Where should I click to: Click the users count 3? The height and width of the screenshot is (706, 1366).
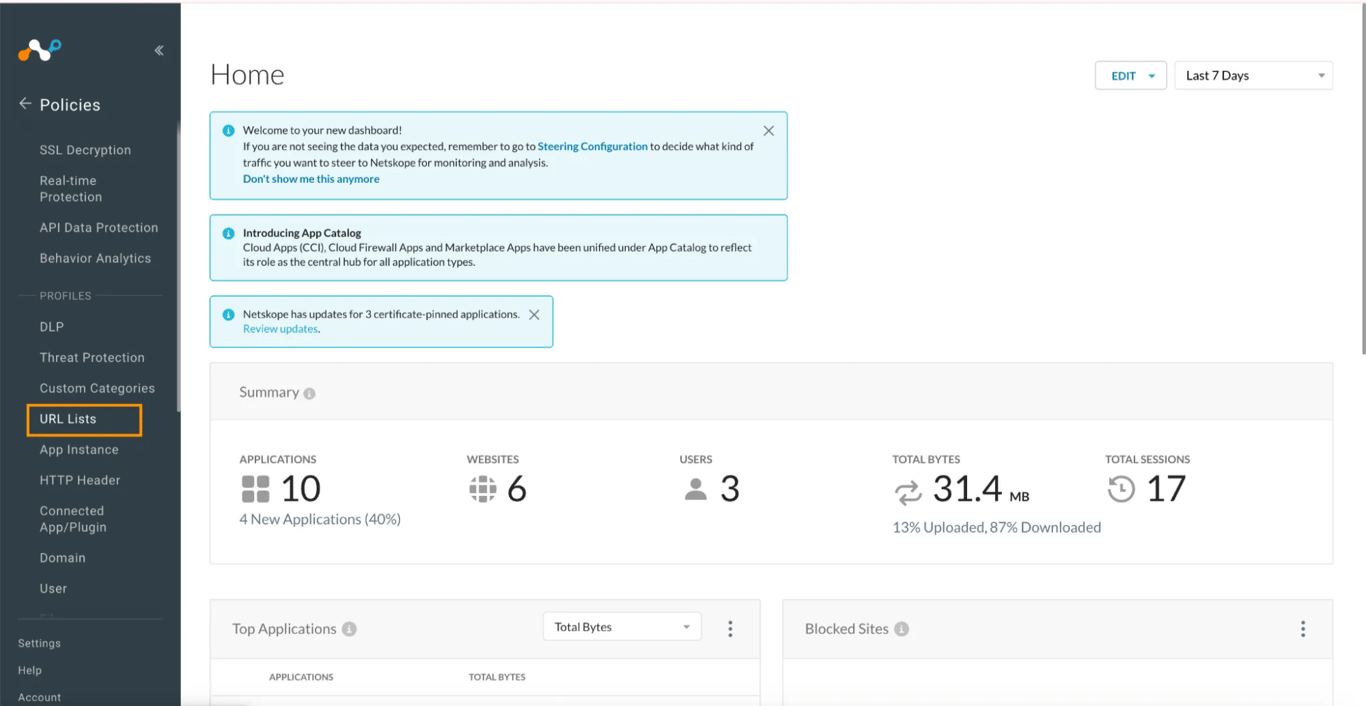point(730,489)
